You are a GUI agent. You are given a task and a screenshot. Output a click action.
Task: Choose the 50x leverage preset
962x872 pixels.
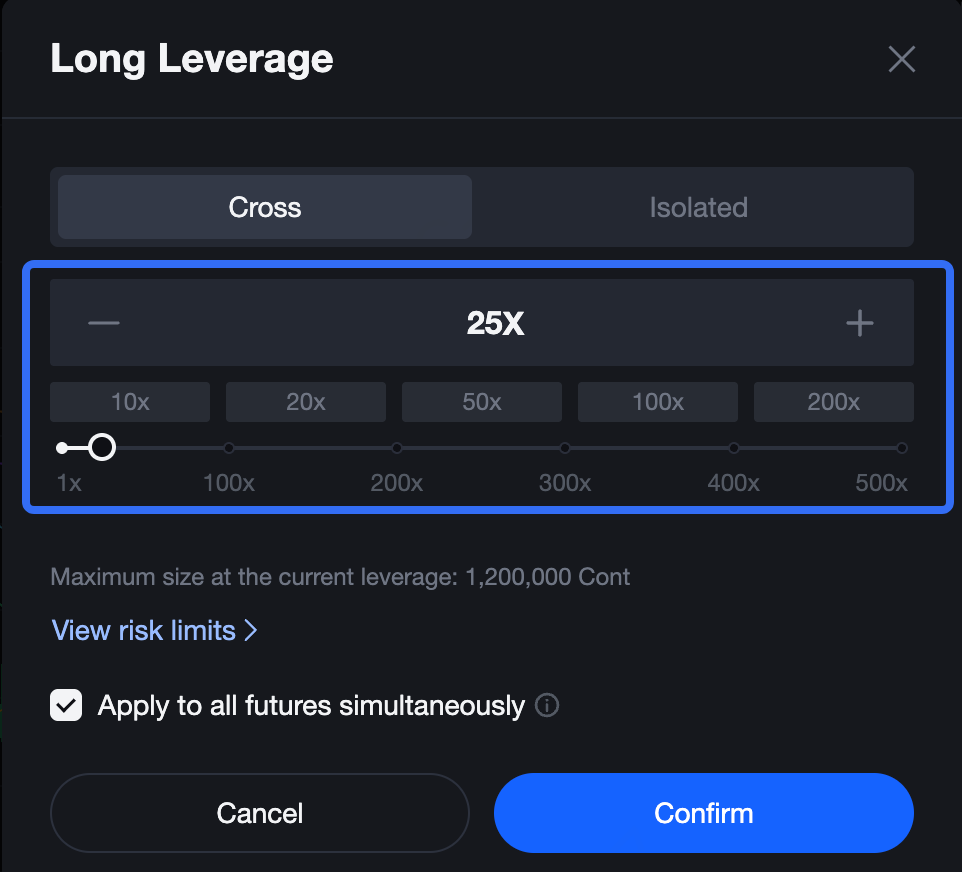[x=482, y=402]
